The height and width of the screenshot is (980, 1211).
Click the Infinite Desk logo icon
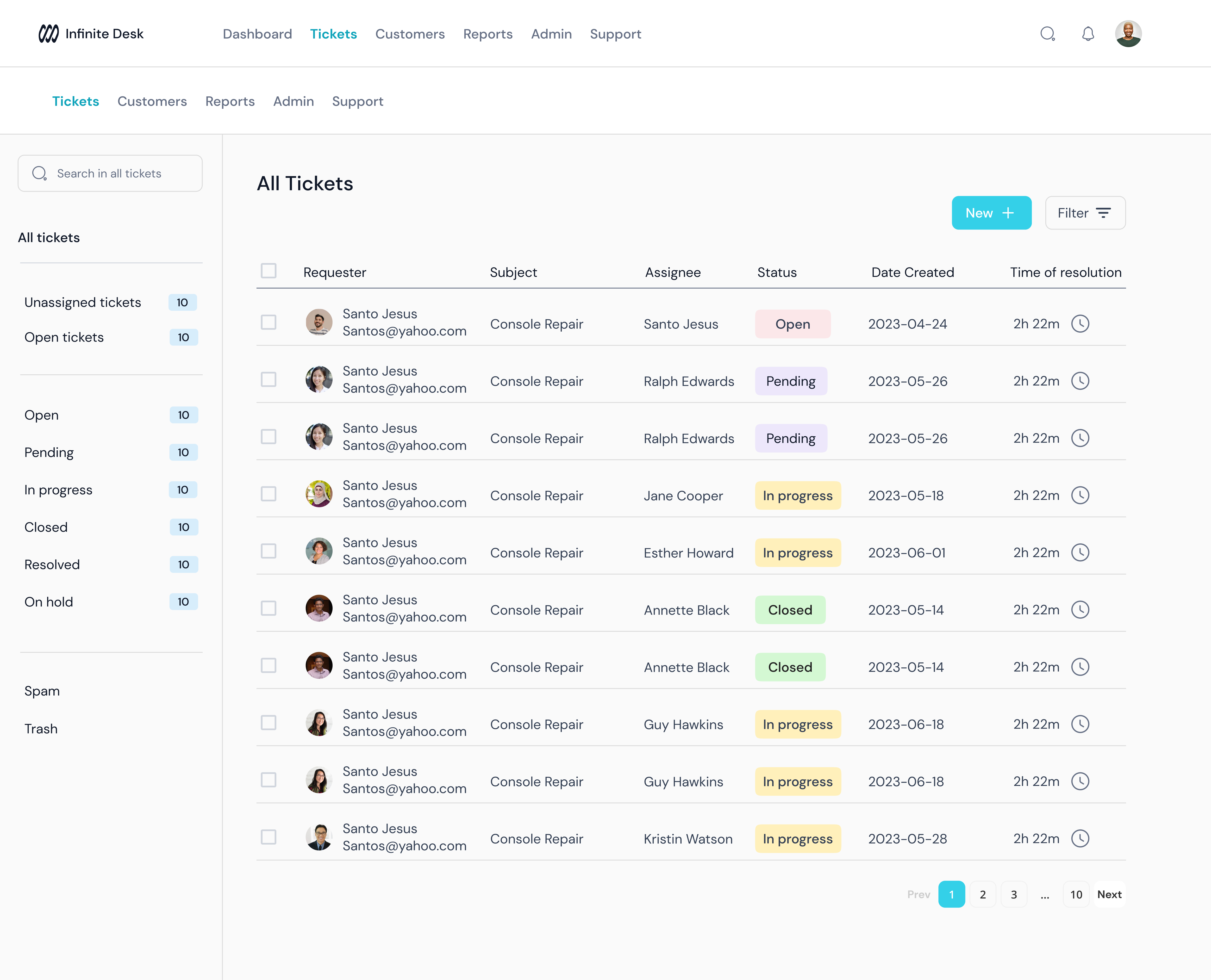coord(48,34)
